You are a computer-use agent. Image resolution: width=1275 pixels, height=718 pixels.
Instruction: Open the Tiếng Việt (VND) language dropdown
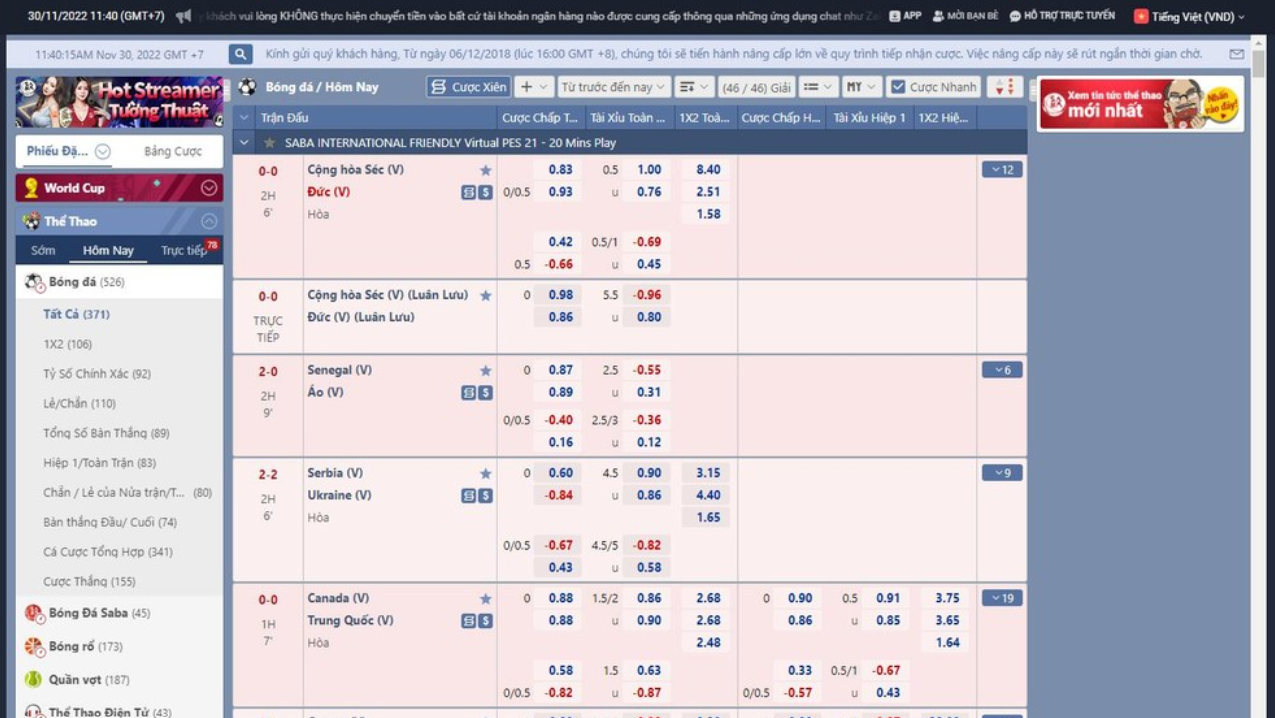coord(1190,17)
